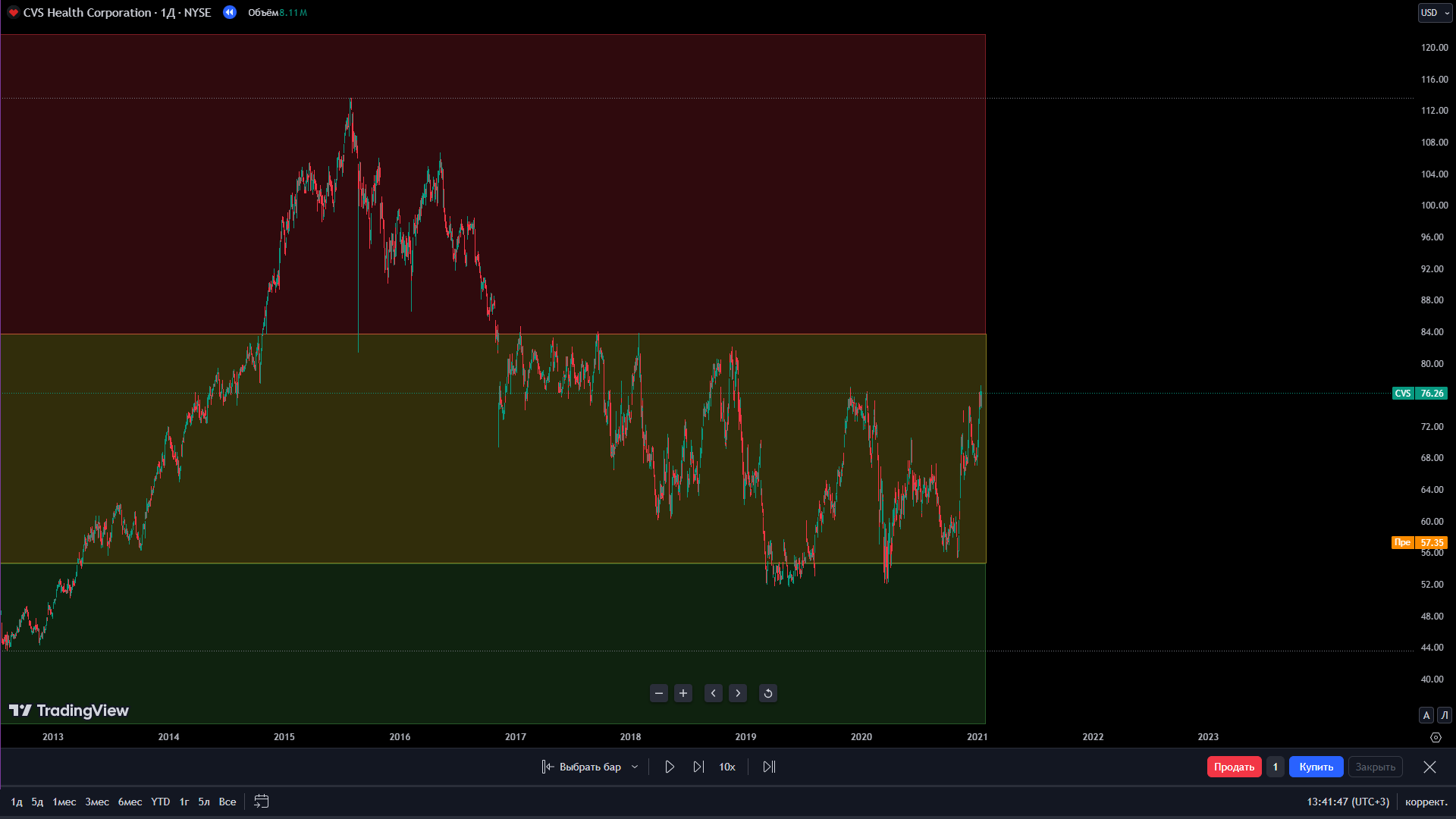Click the Продать sell button
The width and height of the screenshot is (1456, 819).
(1234, 767)
